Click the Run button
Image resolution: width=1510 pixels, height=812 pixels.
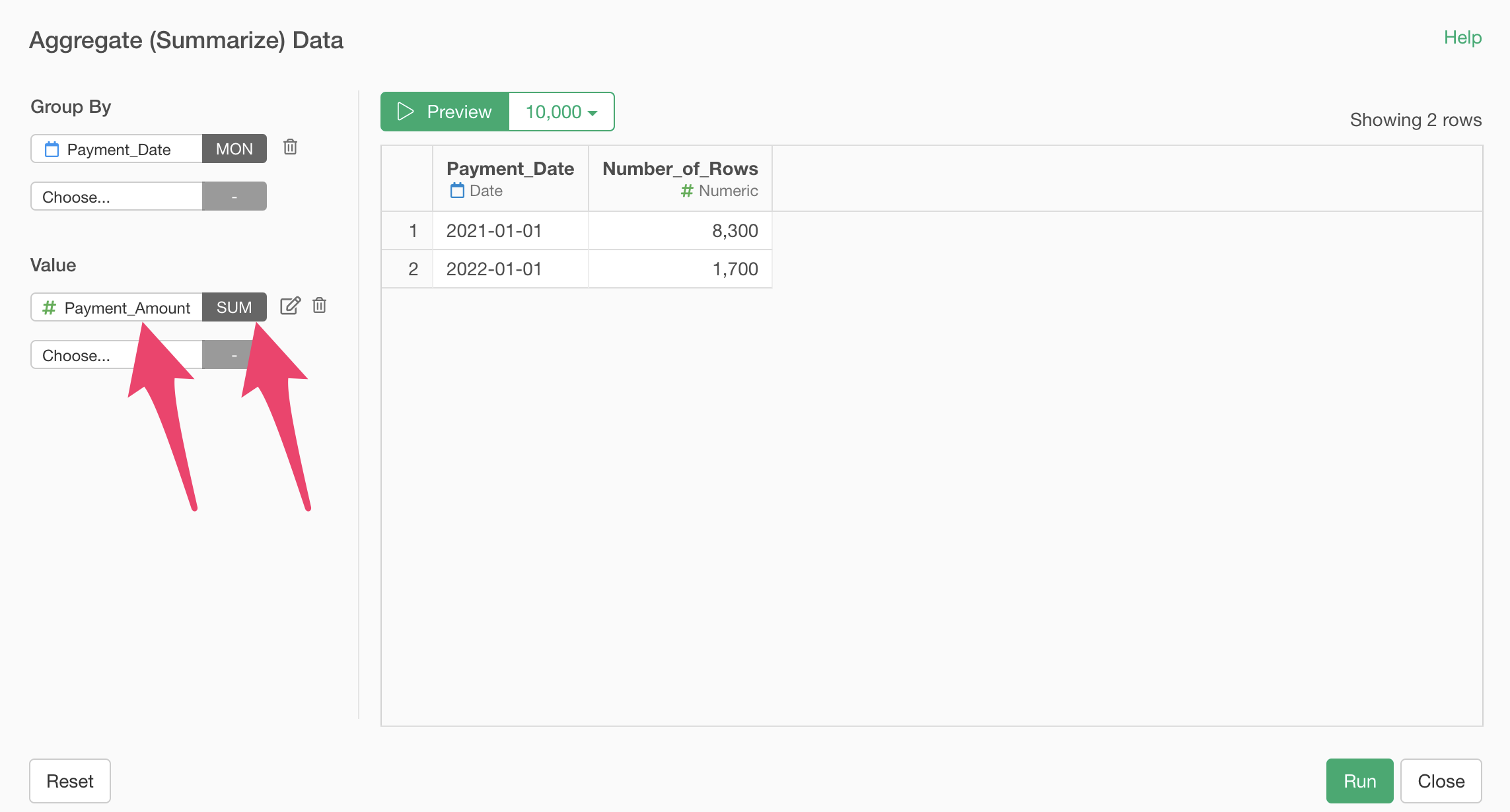1359,781
